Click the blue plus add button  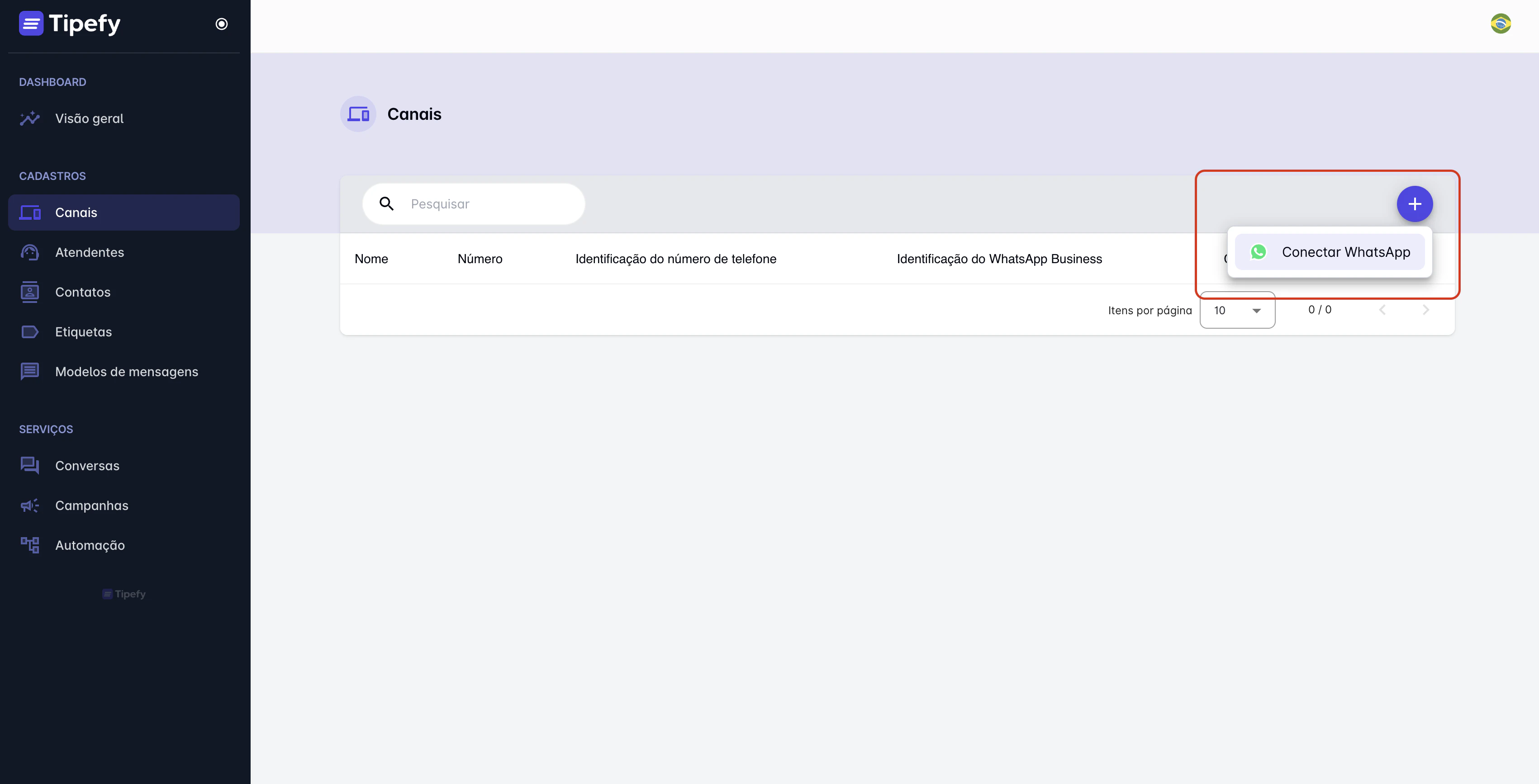pos(1414,204)
